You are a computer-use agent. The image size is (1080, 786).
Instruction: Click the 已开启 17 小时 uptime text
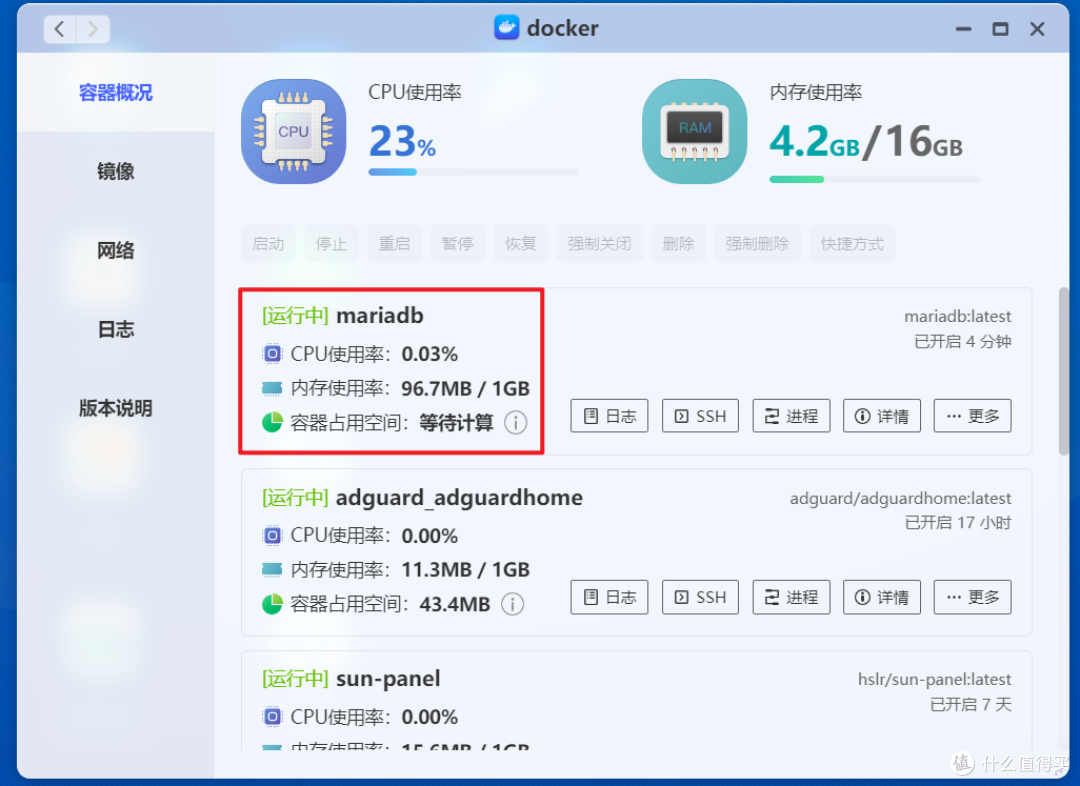click(x=958, y=523)
